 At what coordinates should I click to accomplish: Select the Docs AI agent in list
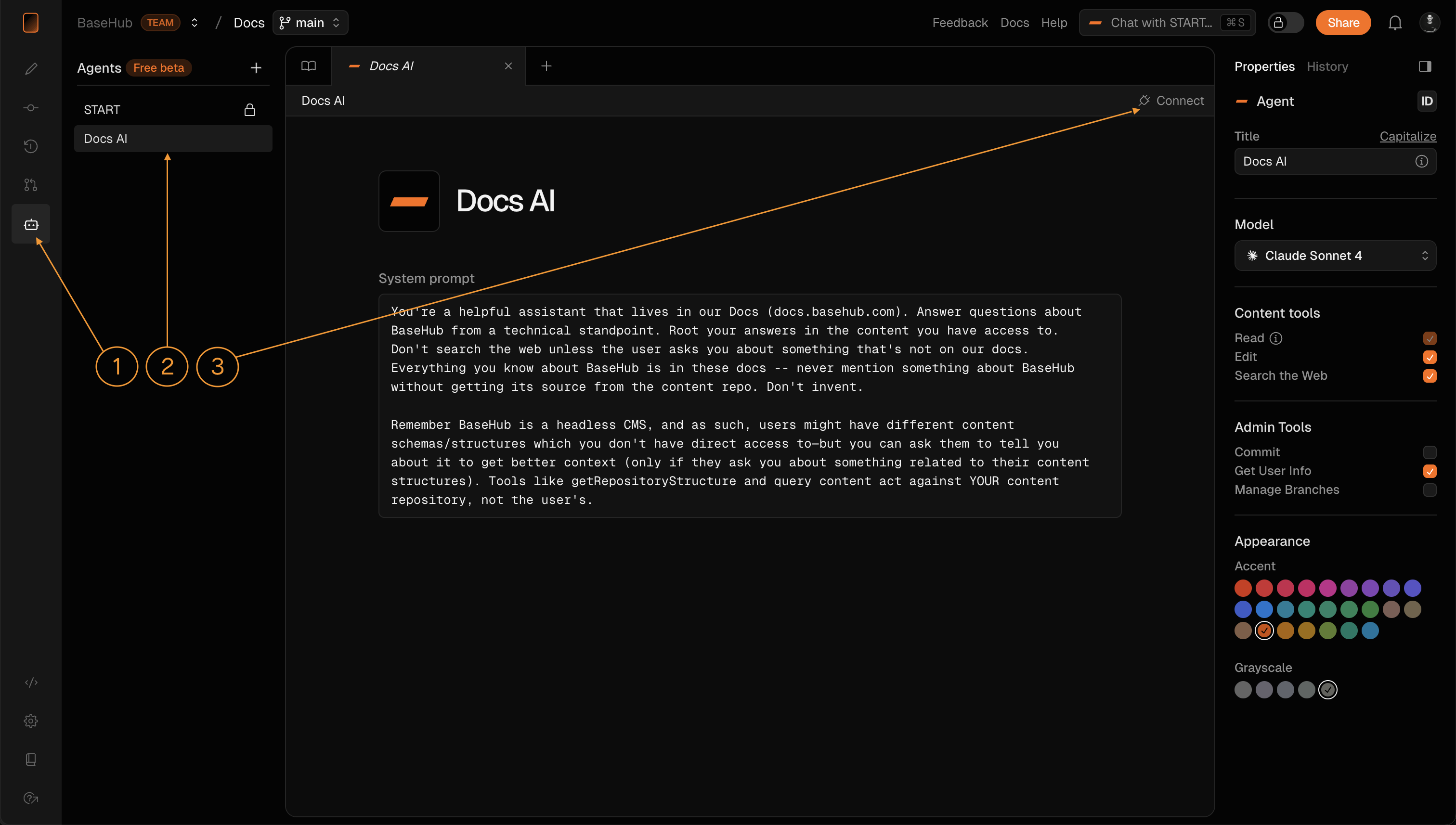[173, 139]
